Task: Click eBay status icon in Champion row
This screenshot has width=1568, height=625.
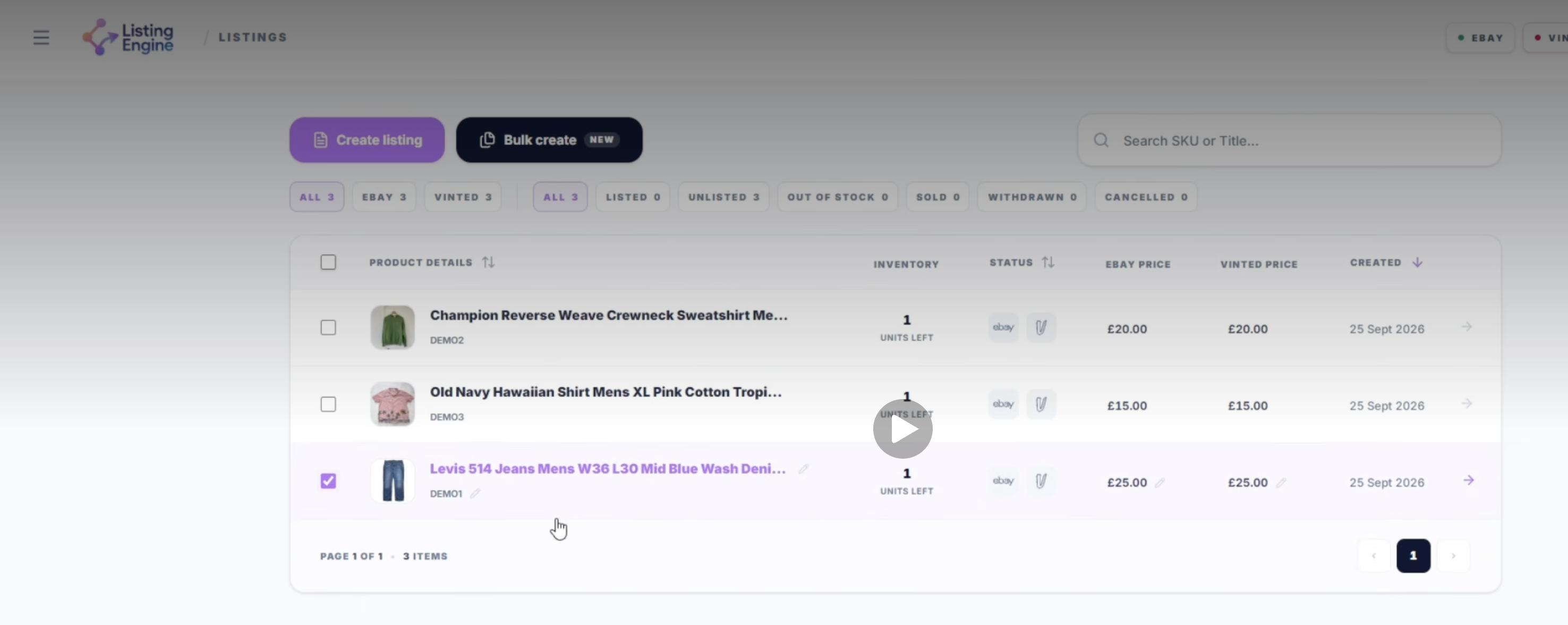Action: [1003, 328]
